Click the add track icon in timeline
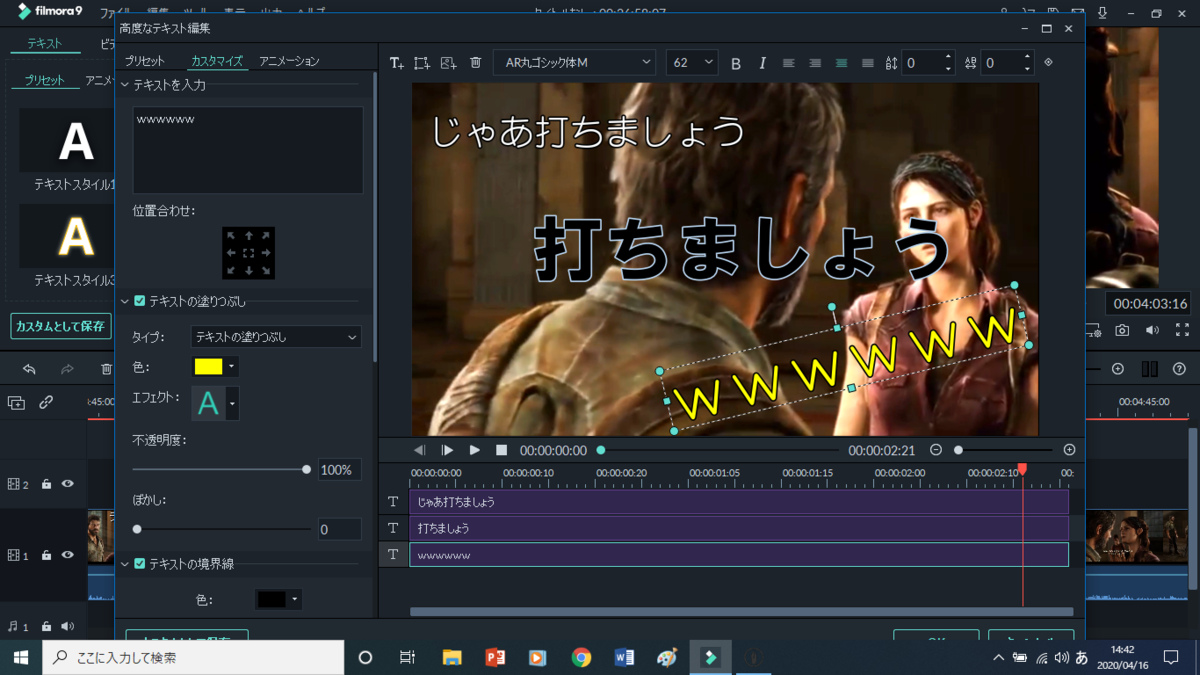Screen dimensions: 1200x675 pos(16,402)
